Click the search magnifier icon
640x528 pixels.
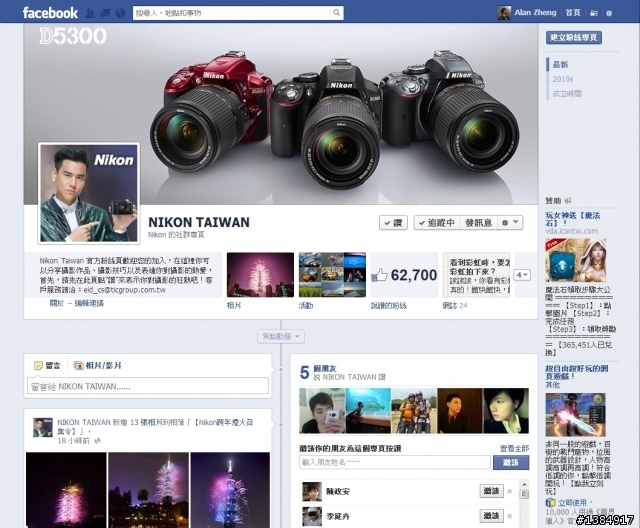pyautogui.click(x=336, y=13)
